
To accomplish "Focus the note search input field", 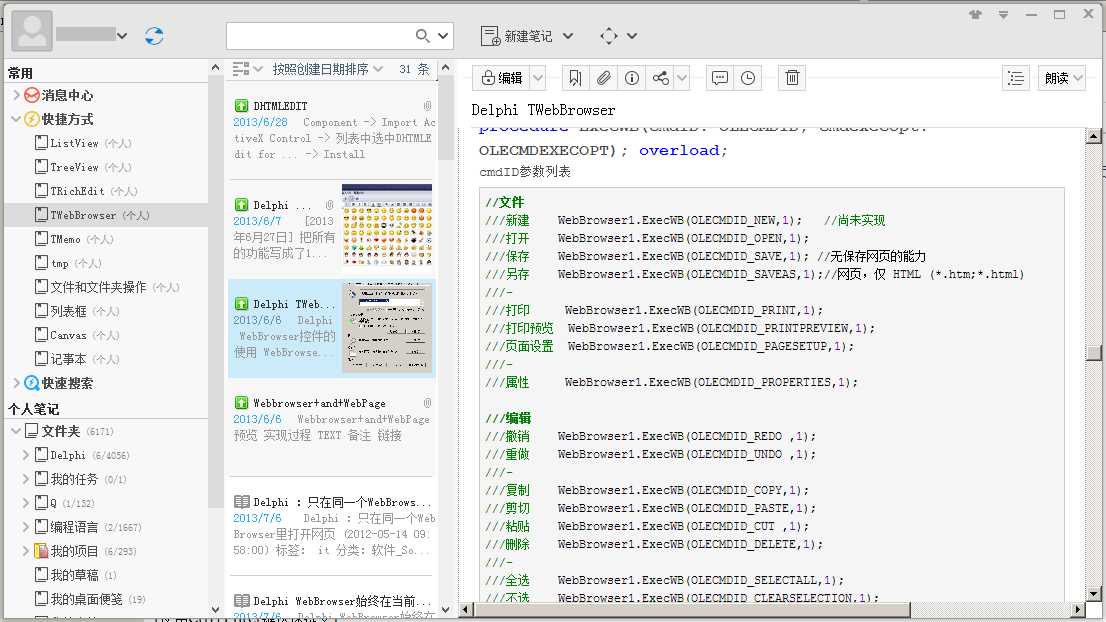I will (x=321, y=35).
